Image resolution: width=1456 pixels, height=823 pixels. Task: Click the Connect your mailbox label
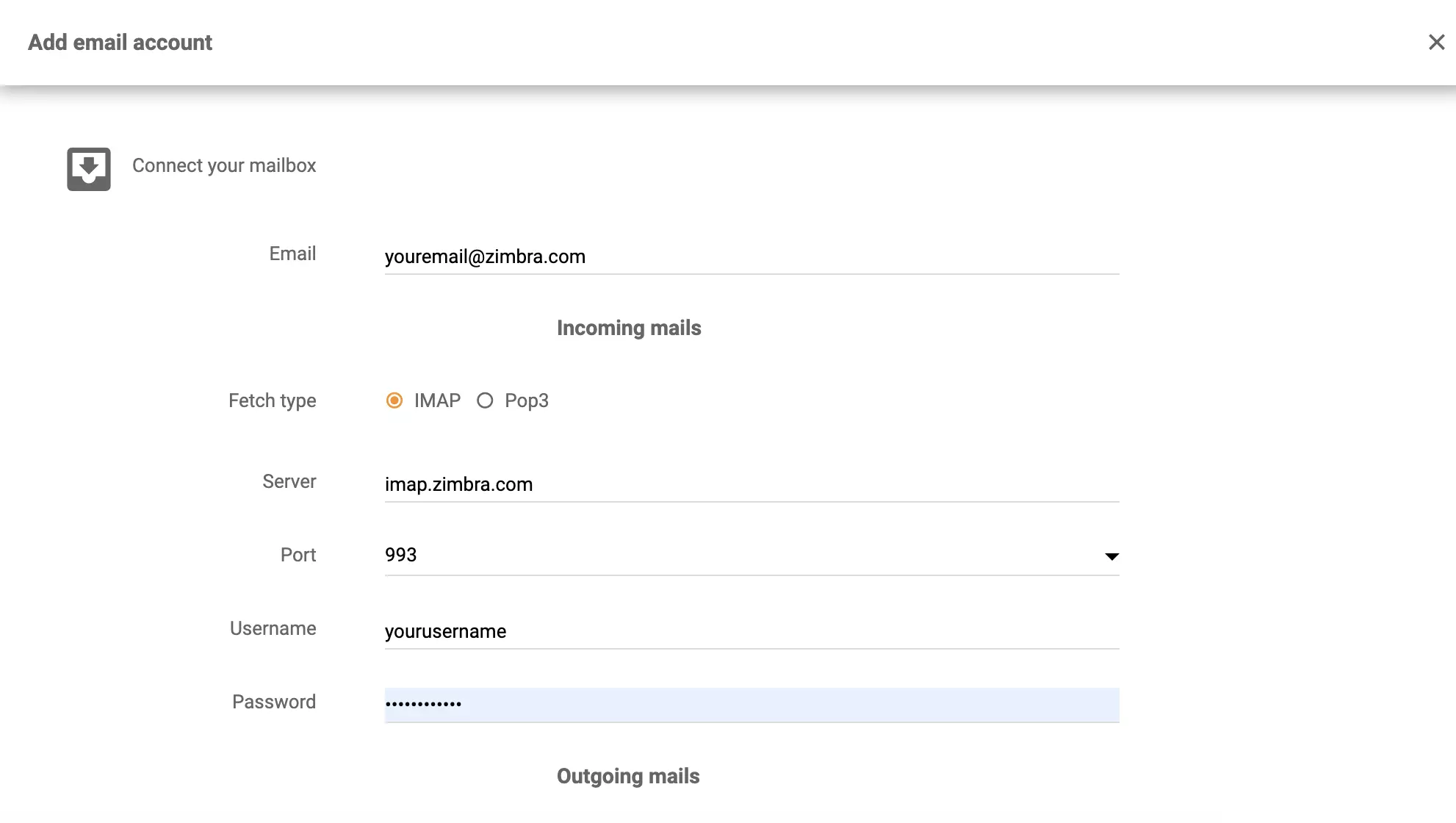[x=223, y=165]
